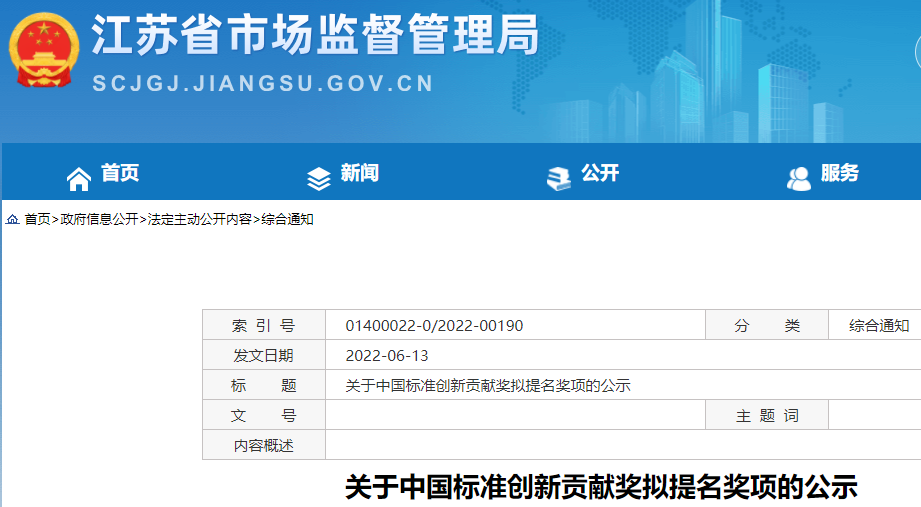
Task: Click index number 01400022-0/2022-00190 cell
Action: (434, 326)
